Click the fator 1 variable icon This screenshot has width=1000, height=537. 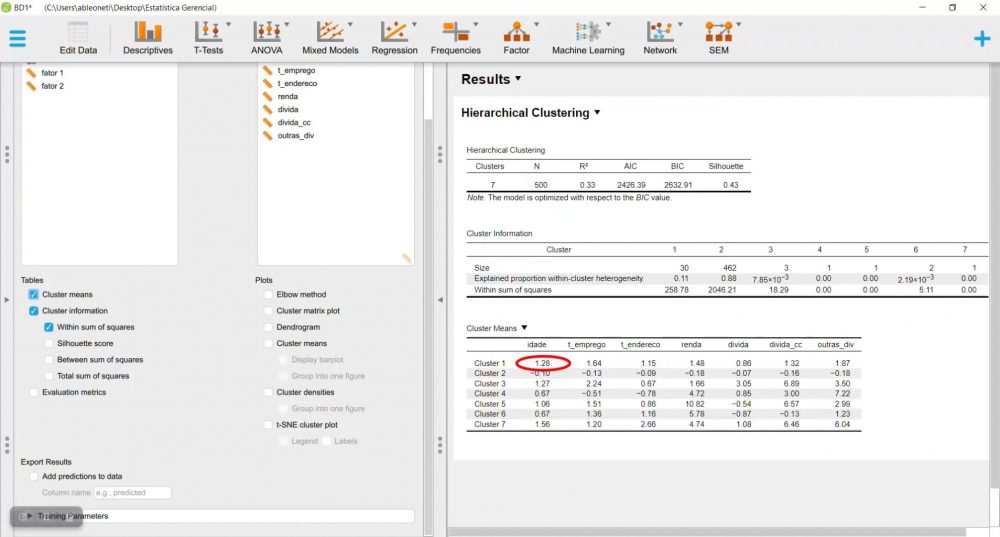31,73
